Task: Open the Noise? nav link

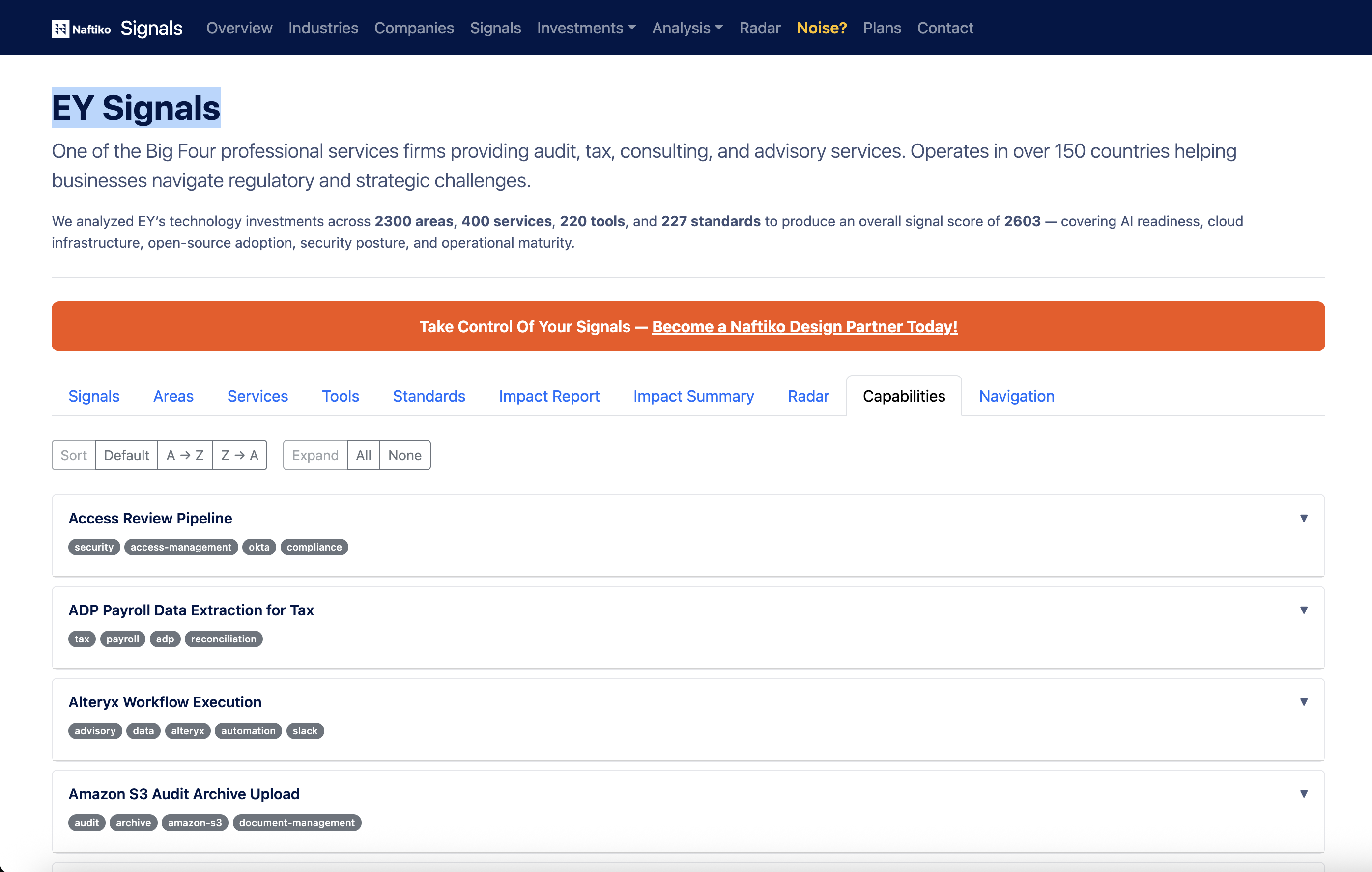Action: (821, 28)
